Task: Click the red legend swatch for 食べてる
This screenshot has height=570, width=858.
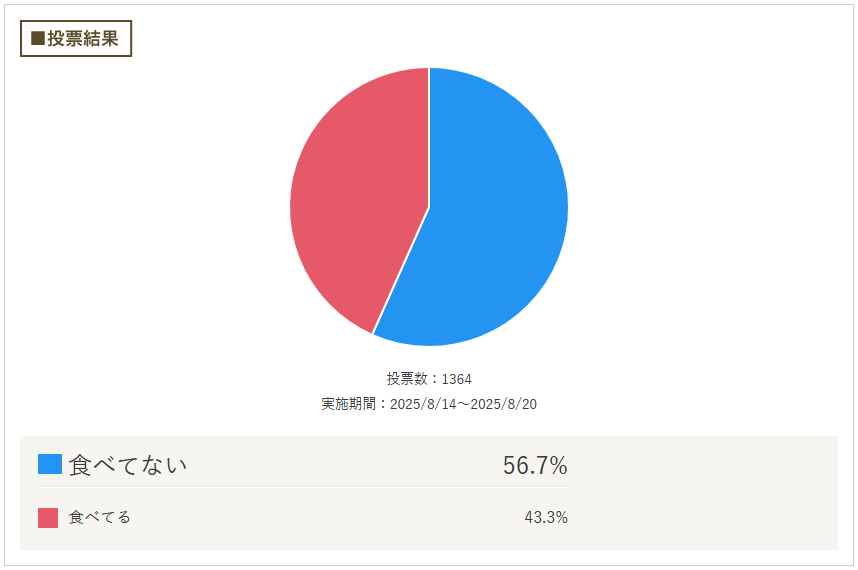Action: tap(48, 517)
